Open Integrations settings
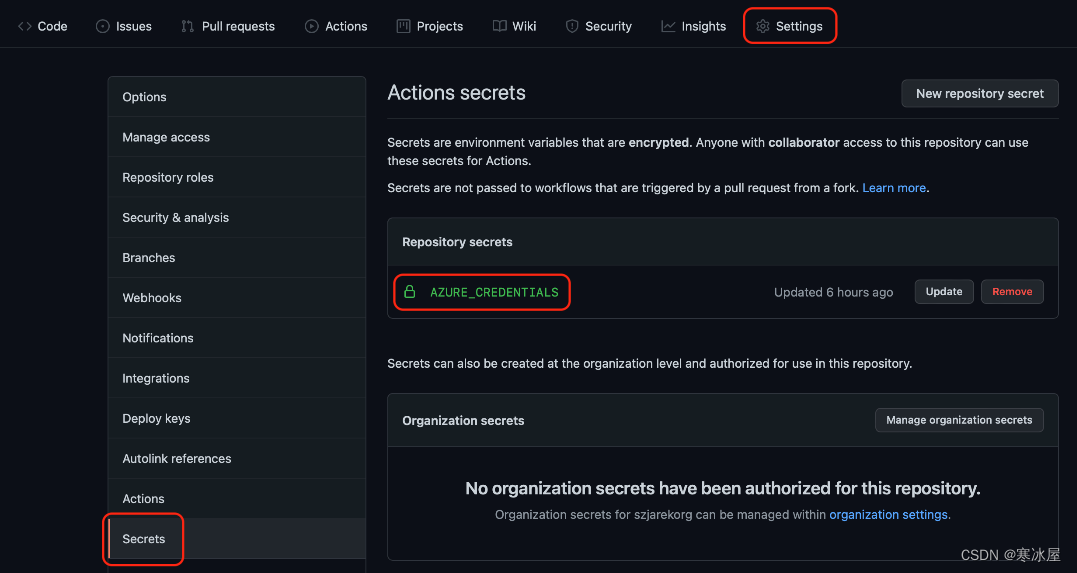Screen dimensions: 1077x573 pyautogui.click(x=236, y=379)
